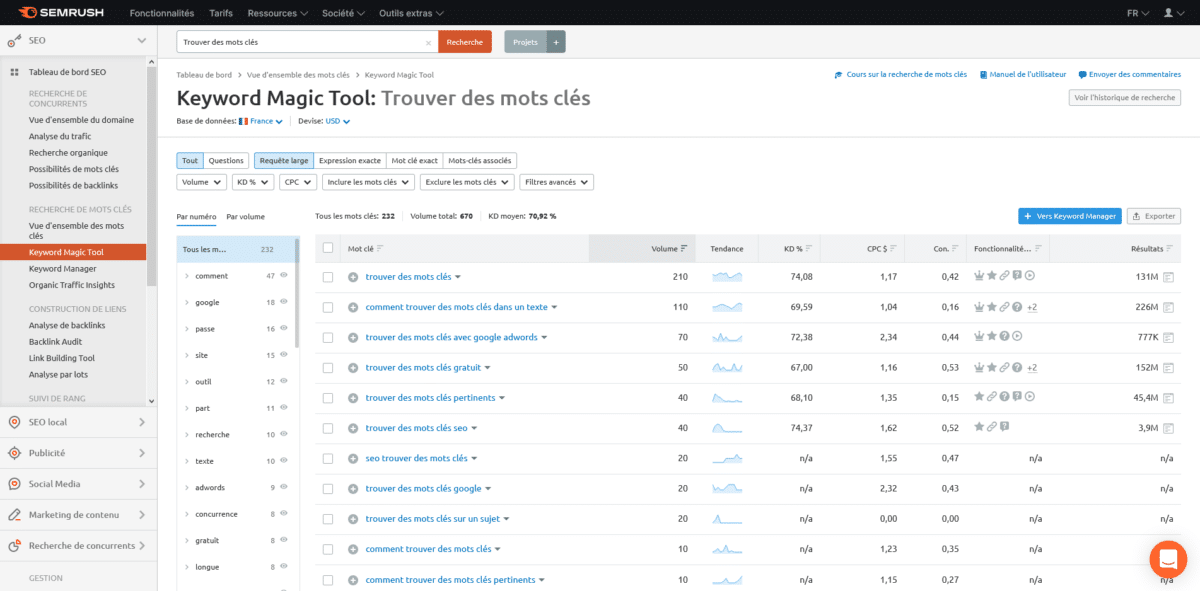Add 'trouver des mots clés' with plus icon
Screen dimensions: 1200x591
(x=353, y=277)
